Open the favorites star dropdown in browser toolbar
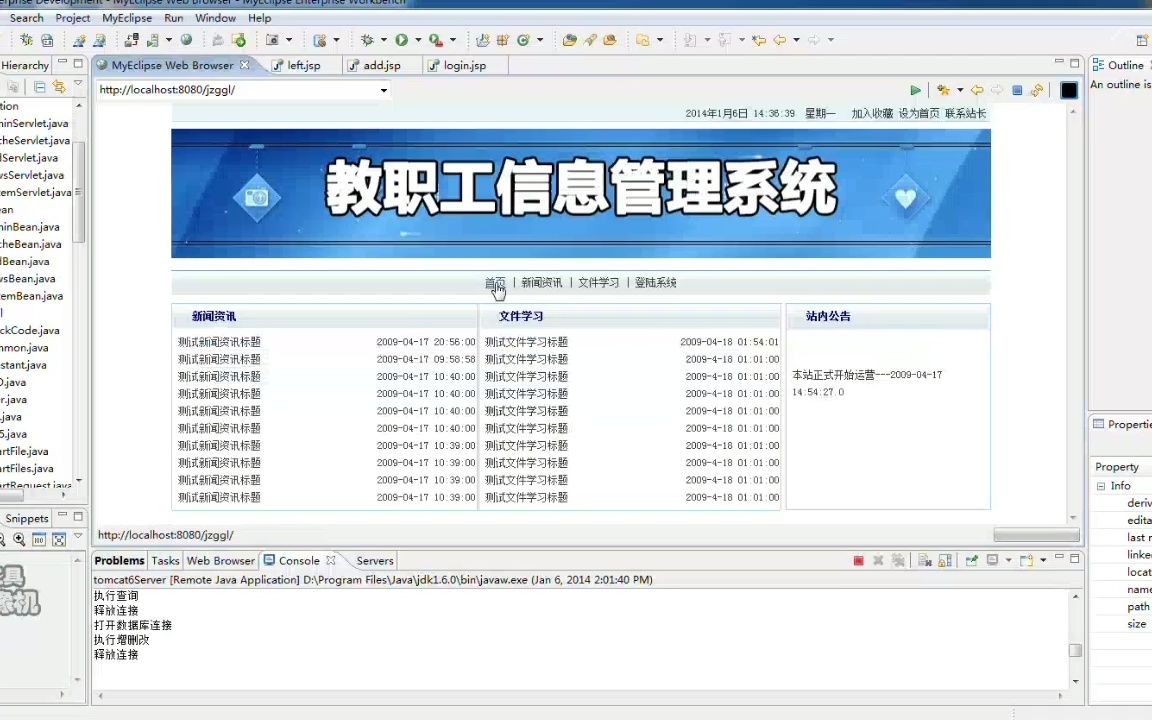Viewport: 1152px width, 720px height. (x=960, y=90)
